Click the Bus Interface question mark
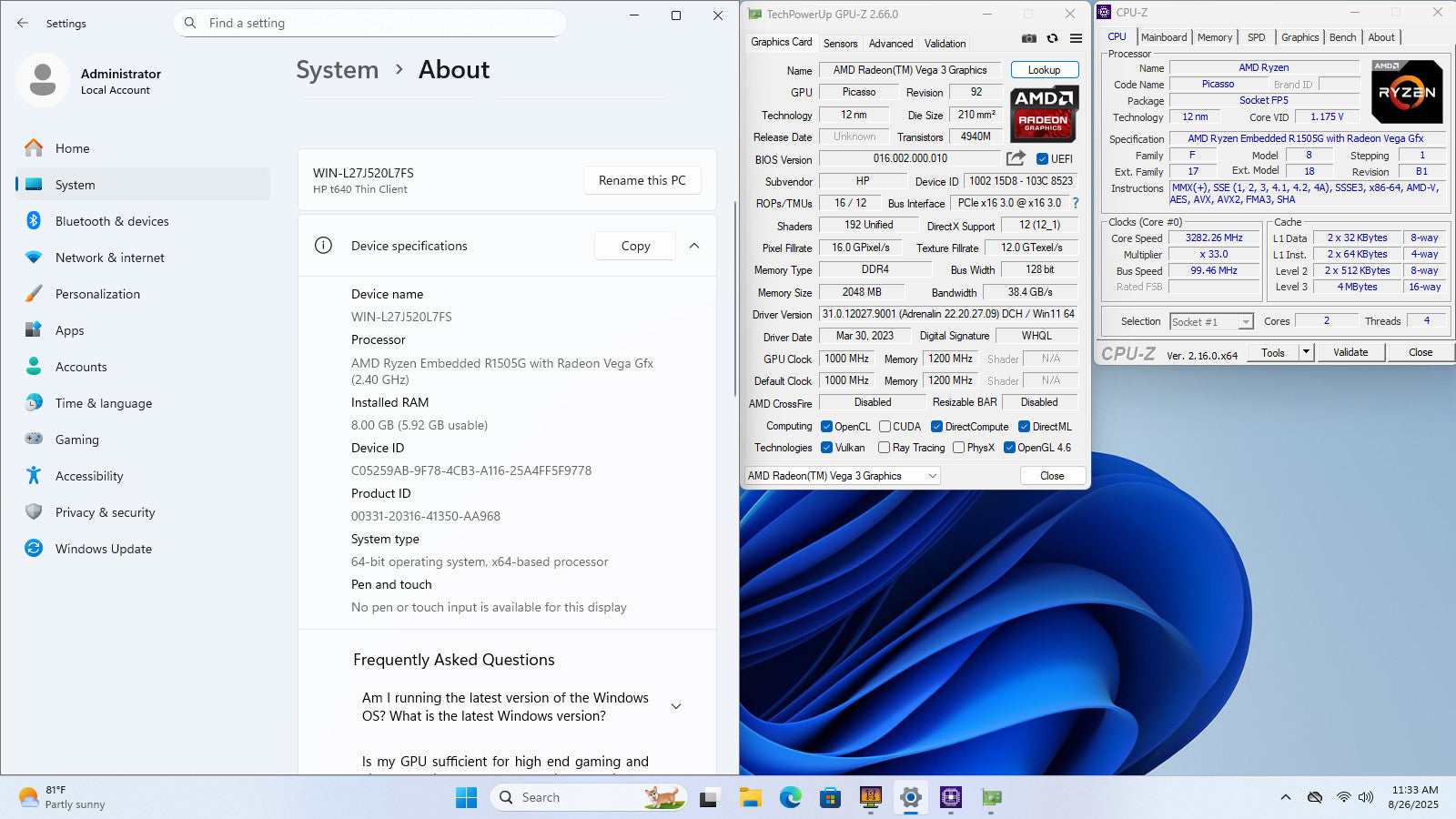 pyautogui.click(x=1076, y=203)
